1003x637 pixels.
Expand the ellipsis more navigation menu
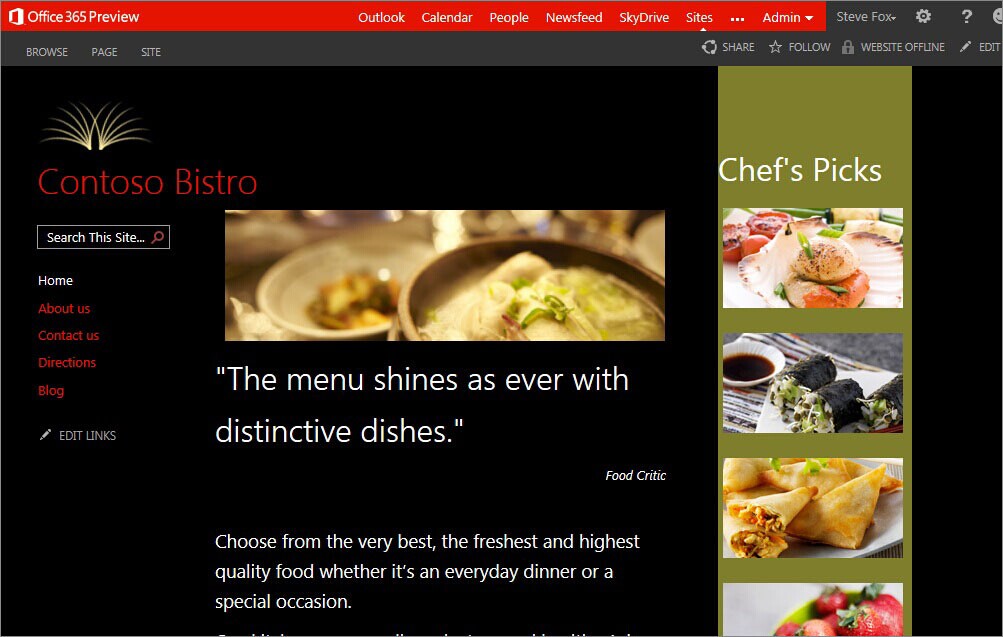pos(737,19)
